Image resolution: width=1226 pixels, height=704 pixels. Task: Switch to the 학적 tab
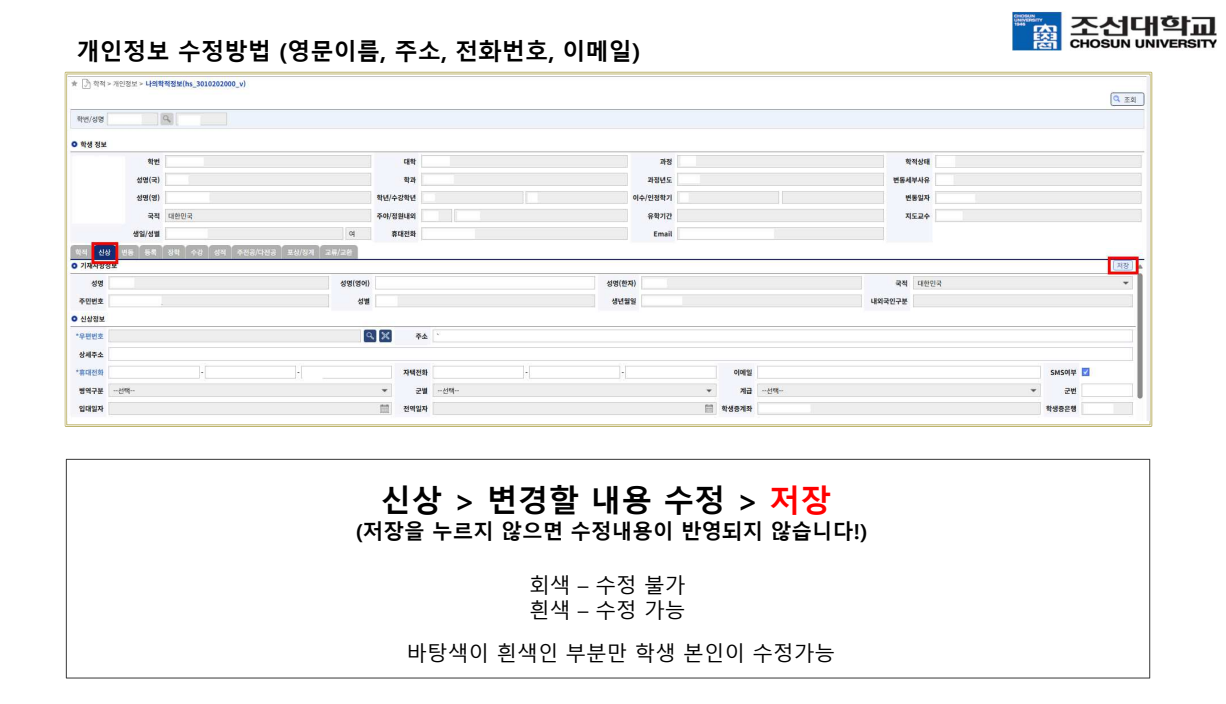(80, 252)
